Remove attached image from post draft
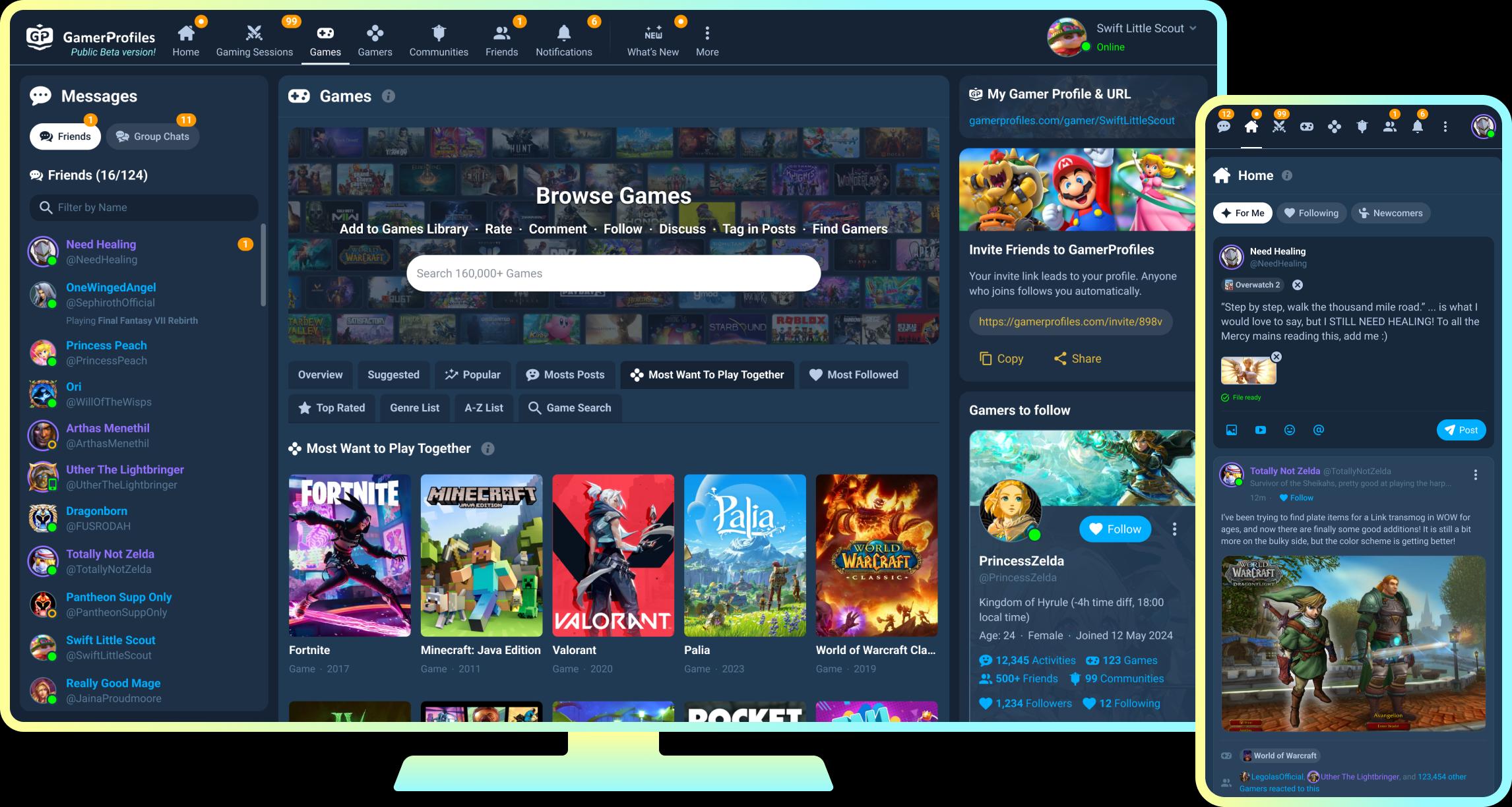This screenshot has width=1512, height=807. click(x=1276, y=357)
